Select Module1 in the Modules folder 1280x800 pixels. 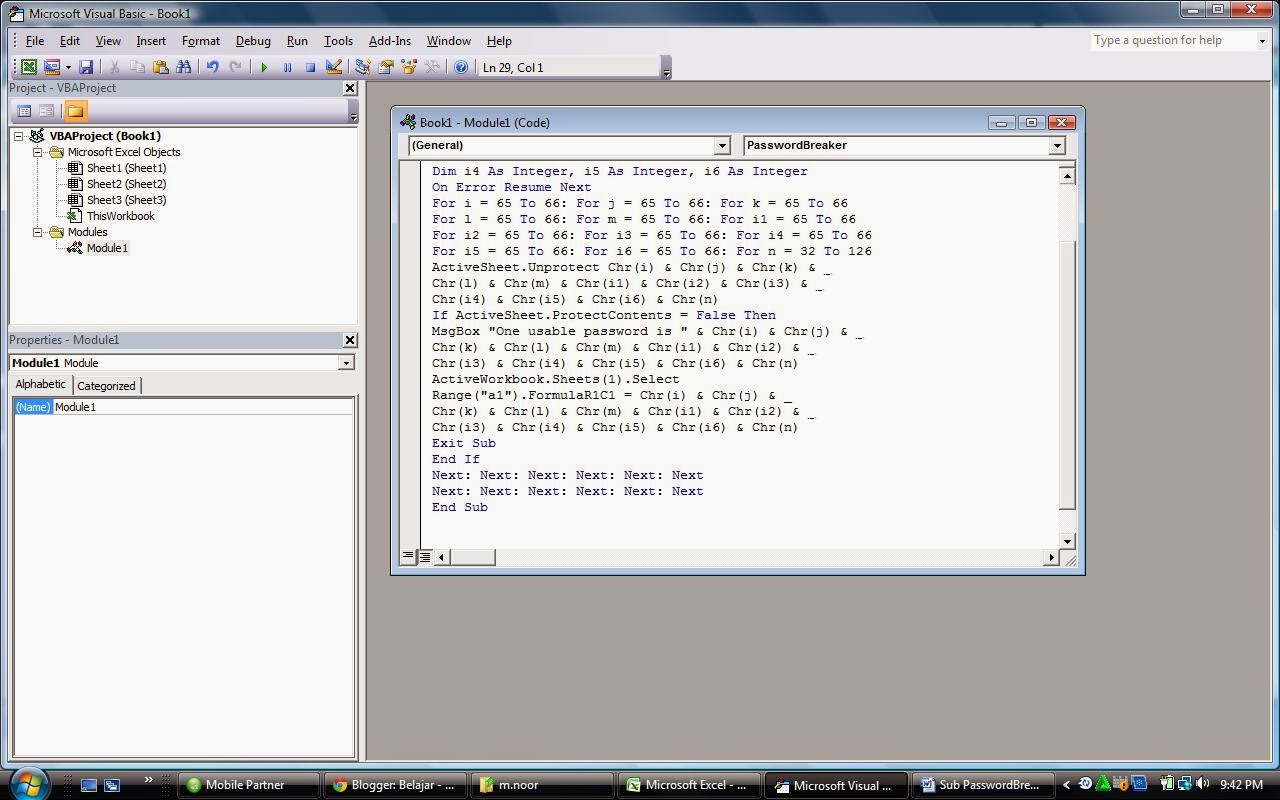click(x=107, y=248)
